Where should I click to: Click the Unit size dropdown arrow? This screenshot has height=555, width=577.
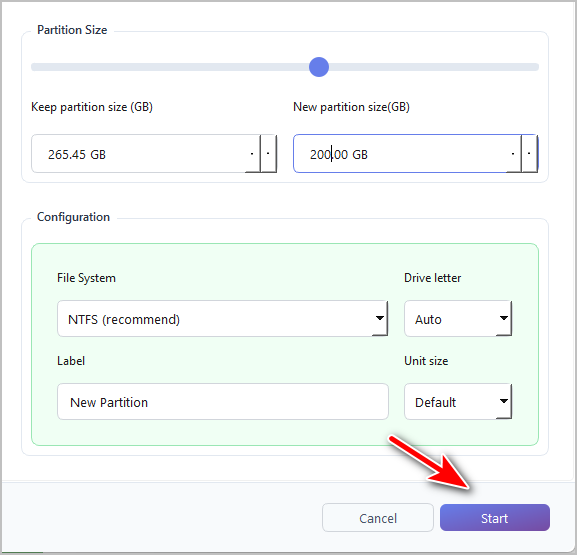(x=504, y=401)
